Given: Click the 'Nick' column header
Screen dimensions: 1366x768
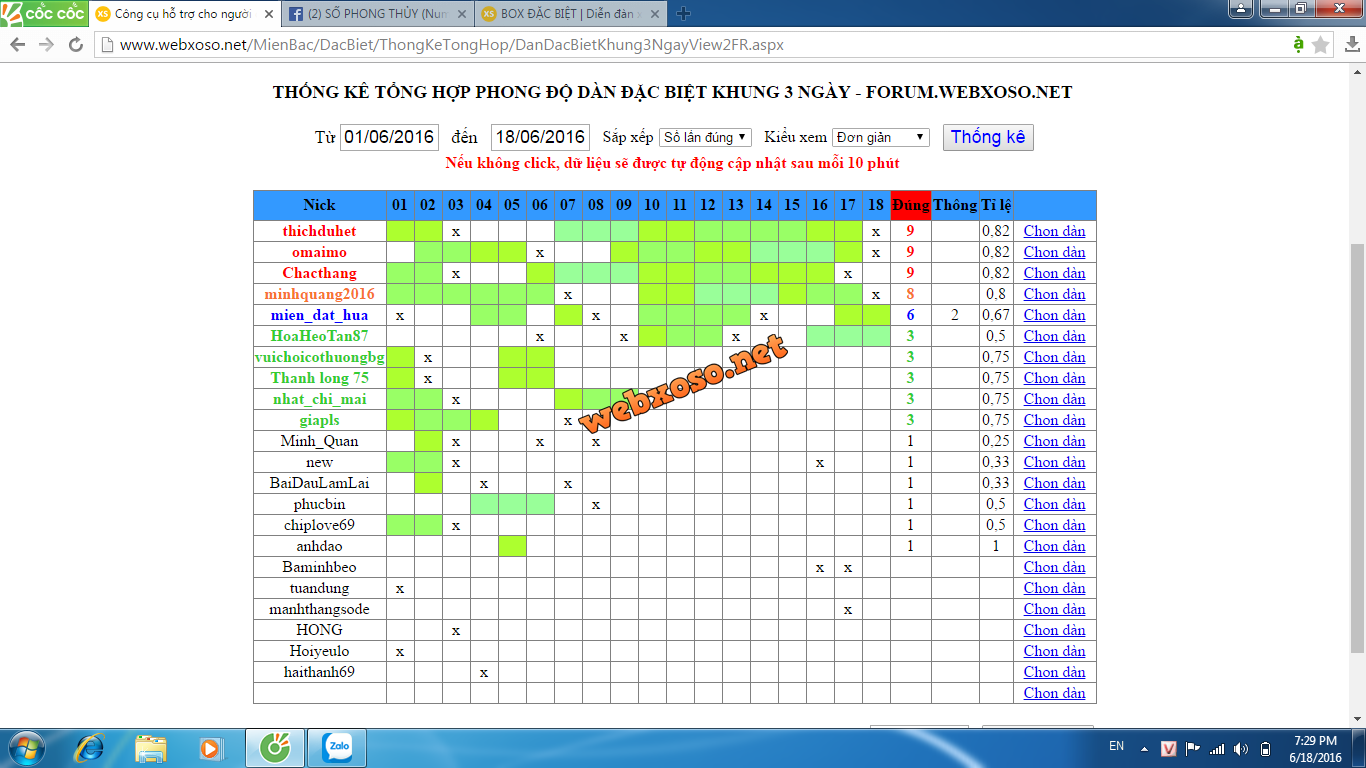Looking at the screenshot, I should pos(320,205).
